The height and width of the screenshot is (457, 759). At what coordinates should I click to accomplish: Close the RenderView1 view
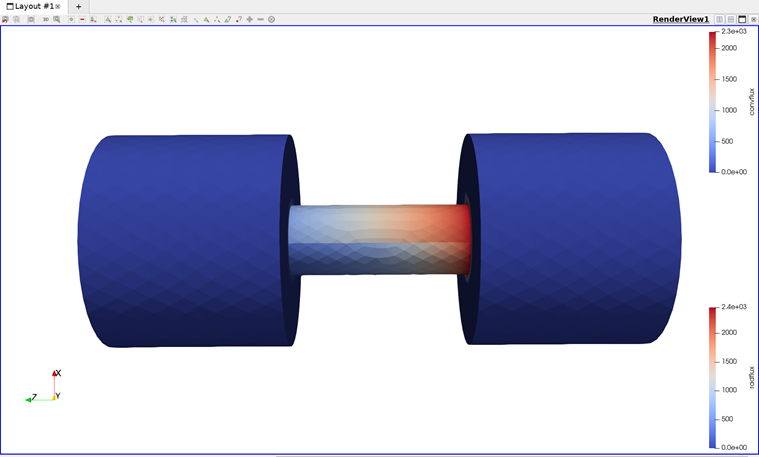tap(753, 19)
